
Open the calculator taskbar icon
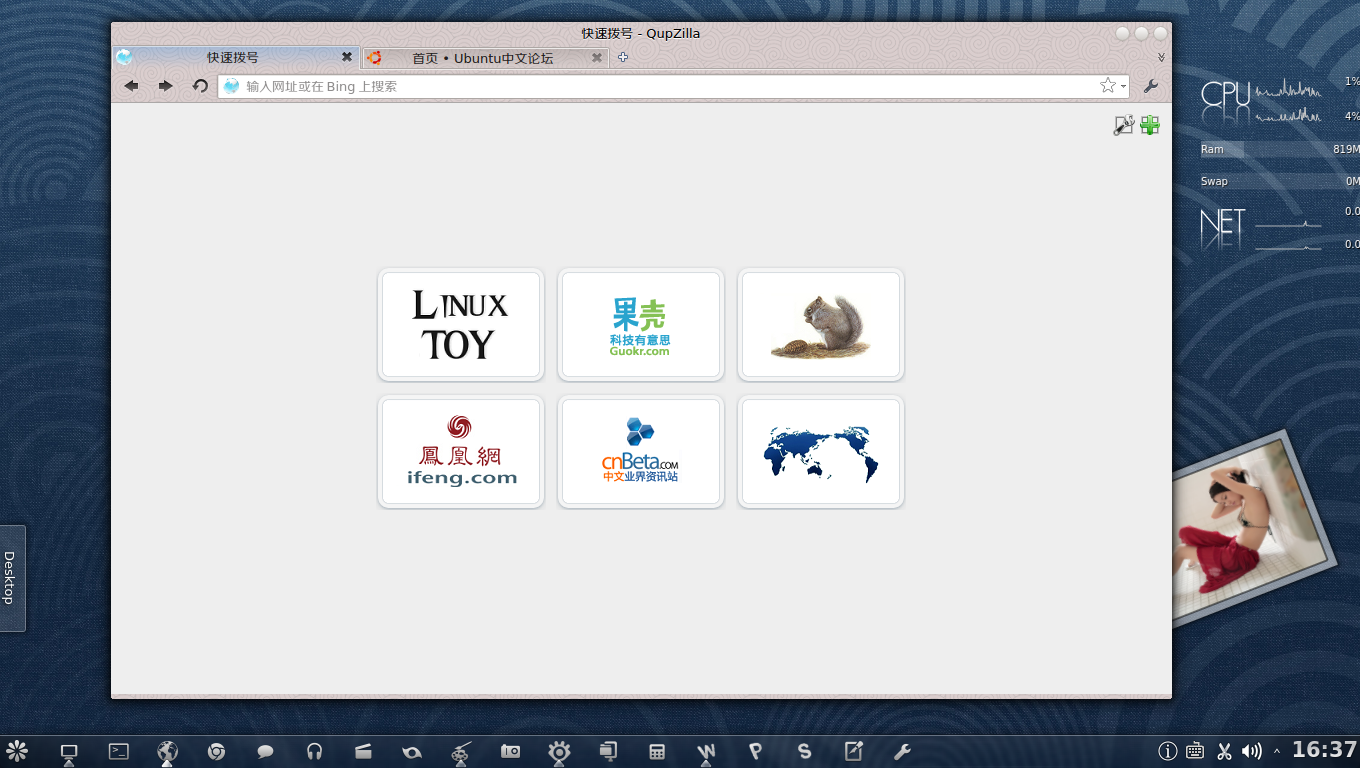tap(657, 751)
